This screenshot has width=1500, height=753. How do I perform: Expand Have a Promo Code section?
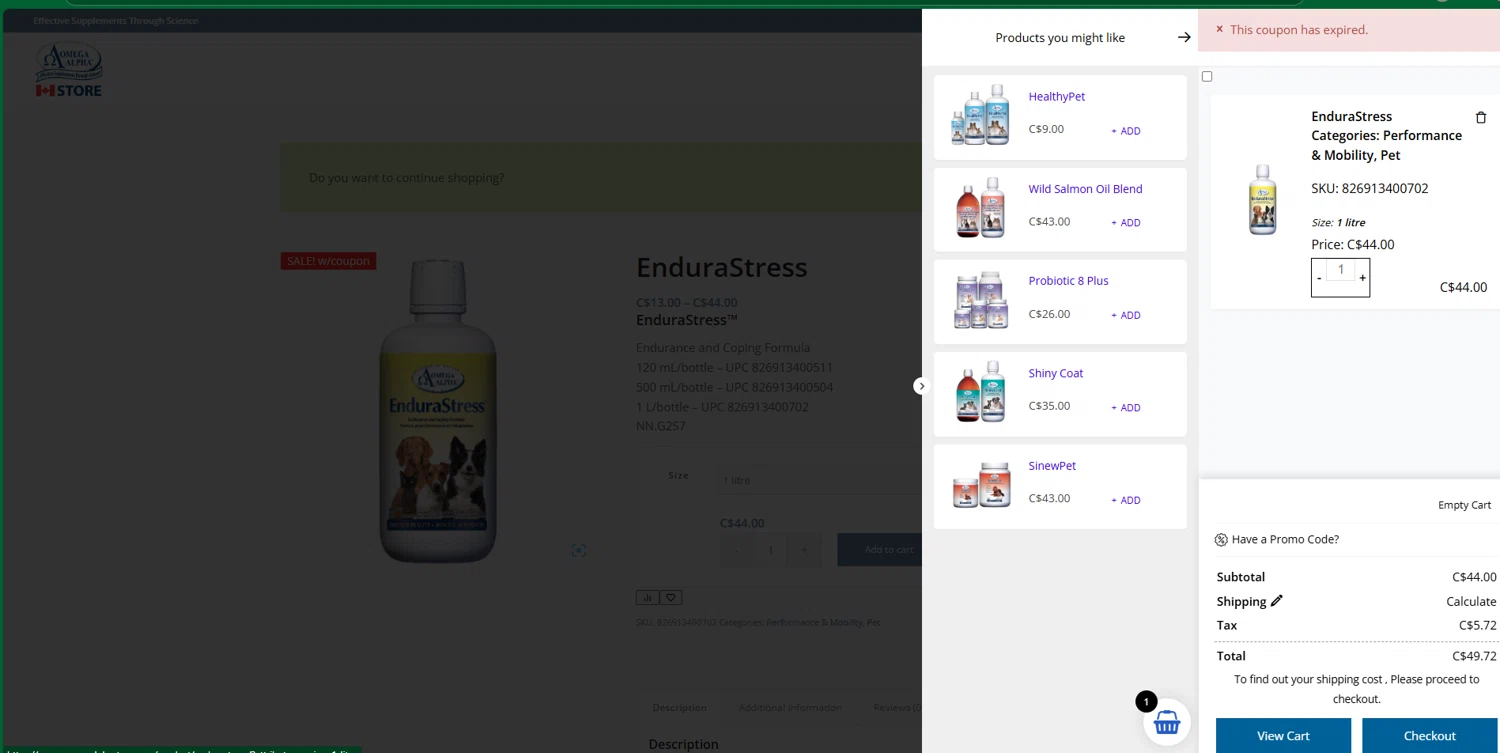1285,540
